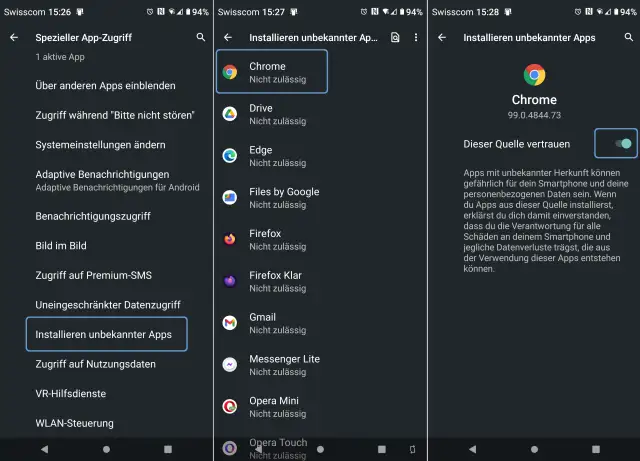Open "Installieren unbekannter Apps" in the access list
The height and width of the screenshot is (461, 640).
[106, 334]
